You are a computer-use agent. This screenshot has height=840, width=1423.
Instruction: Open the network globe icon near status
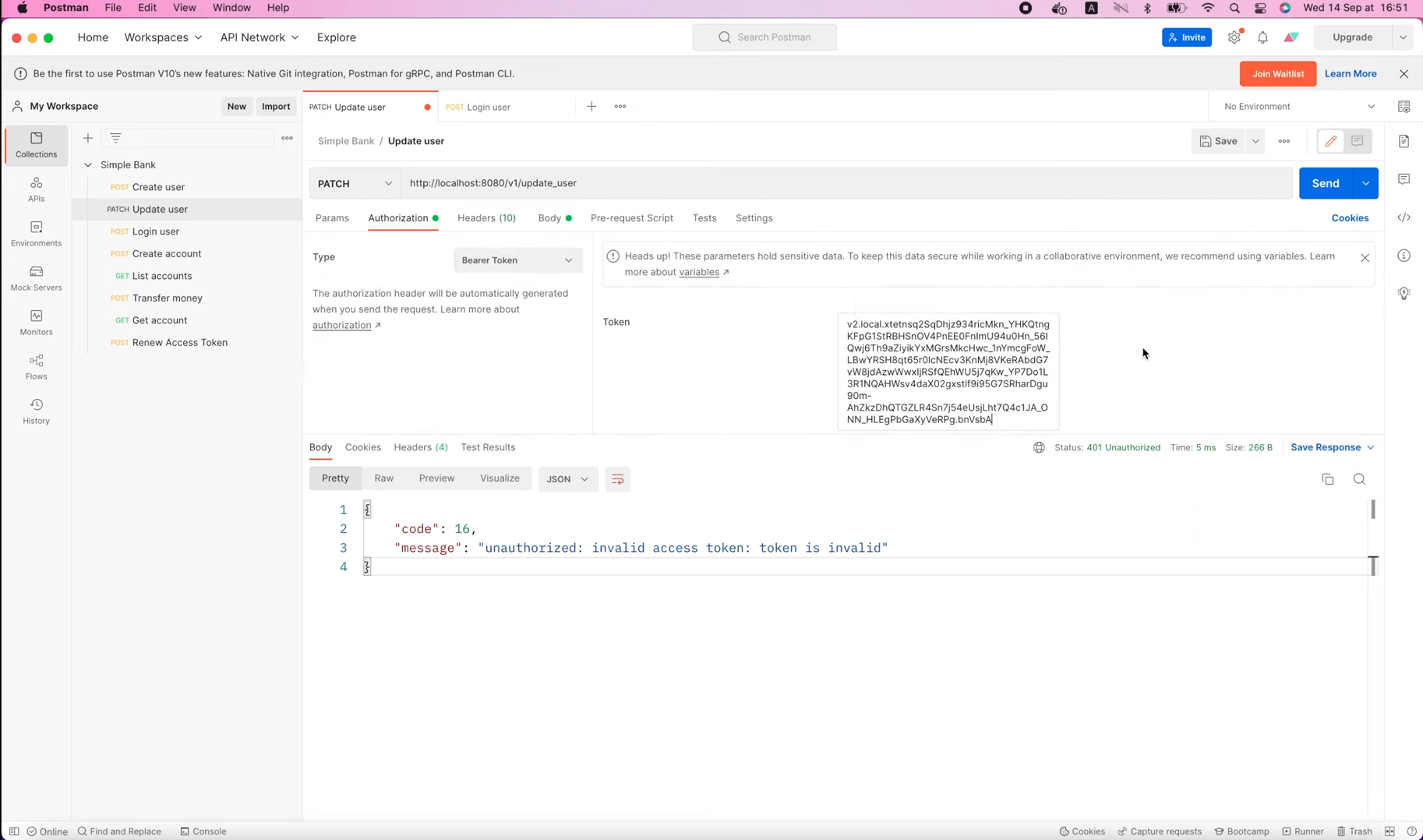point(1039,447)
